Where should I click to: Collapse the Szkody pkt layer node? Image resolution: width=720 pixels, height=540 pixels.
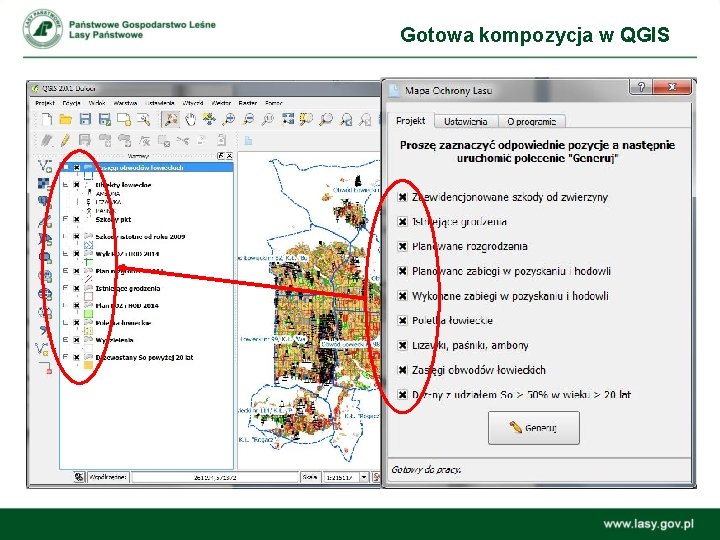click(x=65, y=219)
